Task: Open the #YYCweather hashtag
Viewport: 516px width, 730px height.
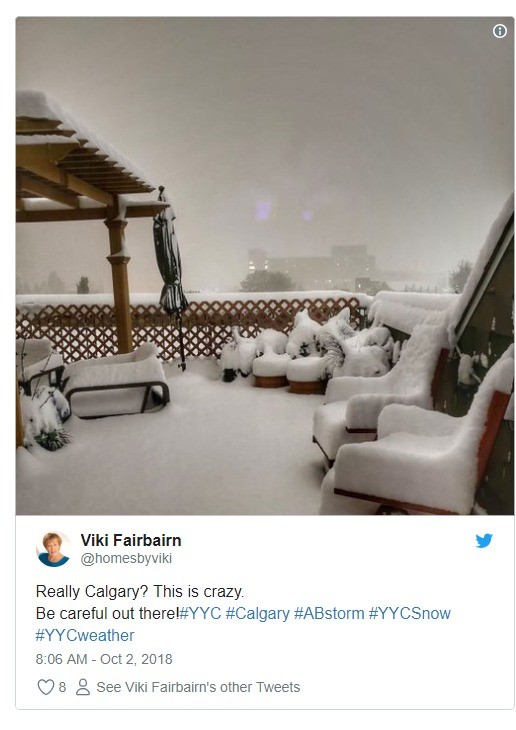Action: point(85,635)
